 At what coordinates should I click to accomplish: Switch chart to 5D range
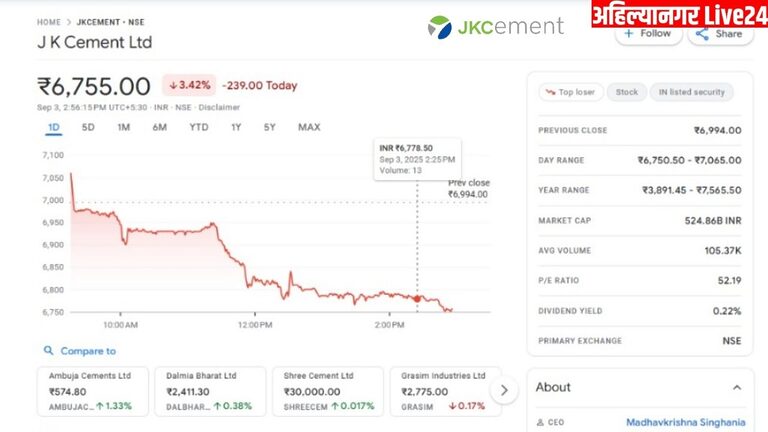pos(88,127)
